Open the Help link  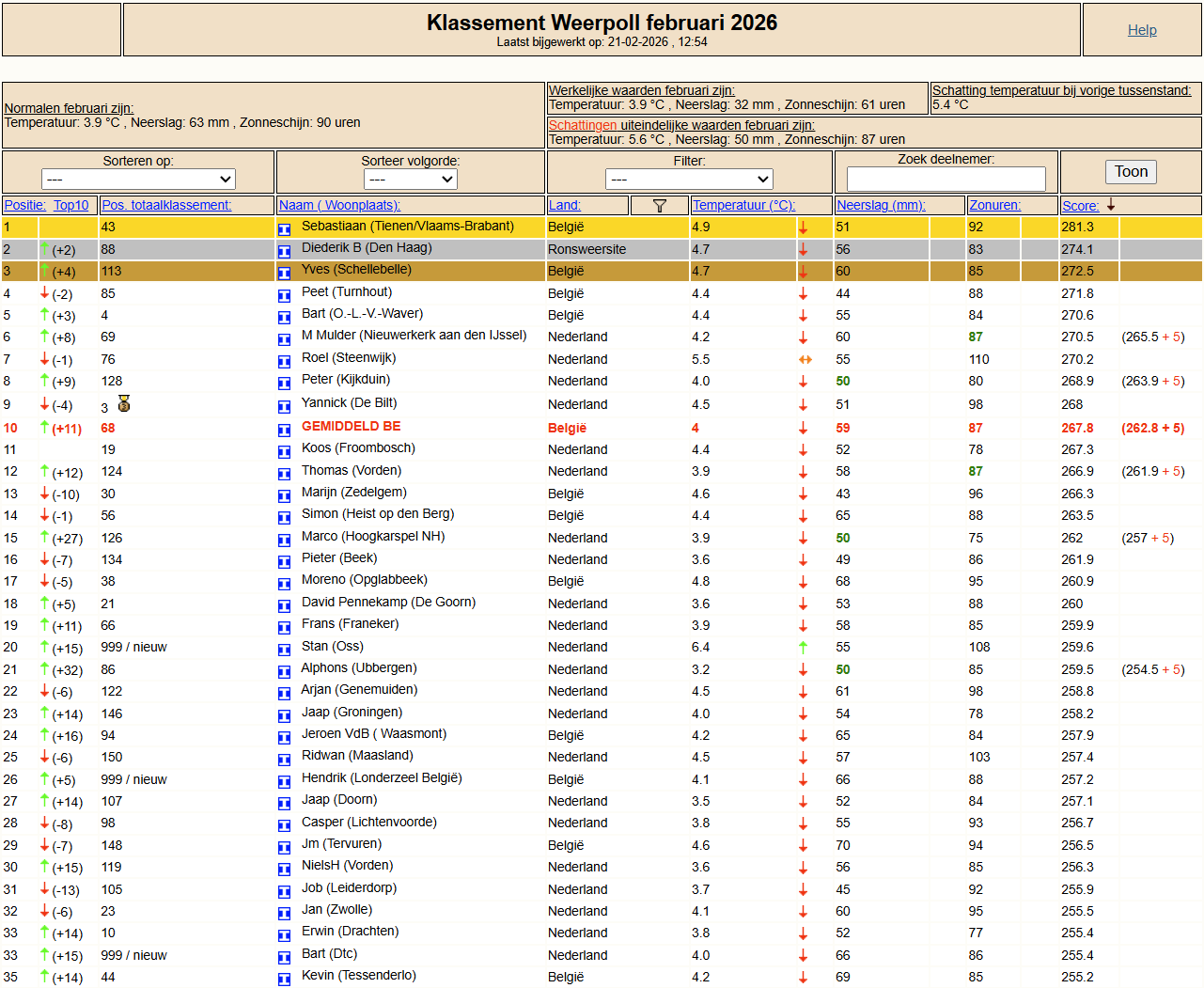[x=1142, y=30]
